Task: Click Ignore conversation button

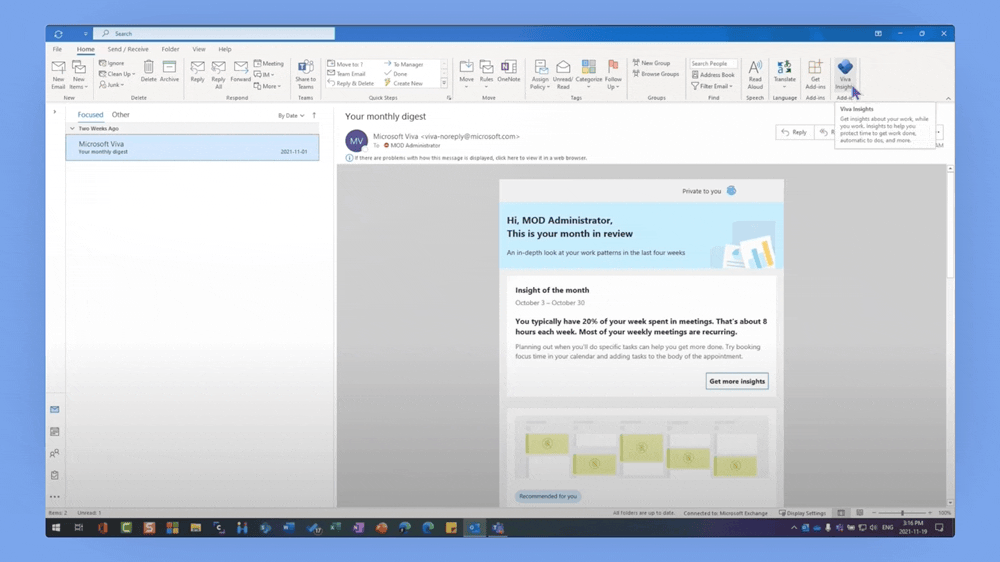Action: tap(112, 63)
